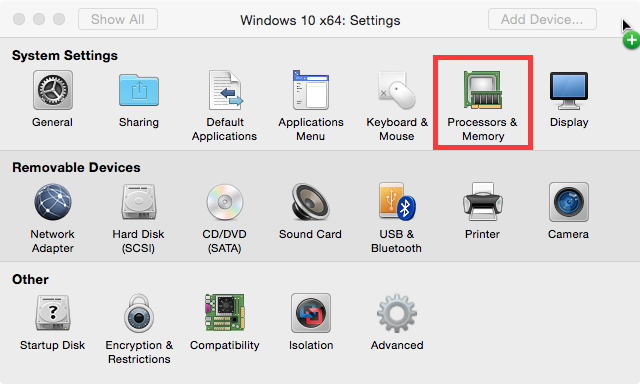Open Hard Disk (SCSI) settings
This screenshot has height=384, width=640.
tap(139, 202)
